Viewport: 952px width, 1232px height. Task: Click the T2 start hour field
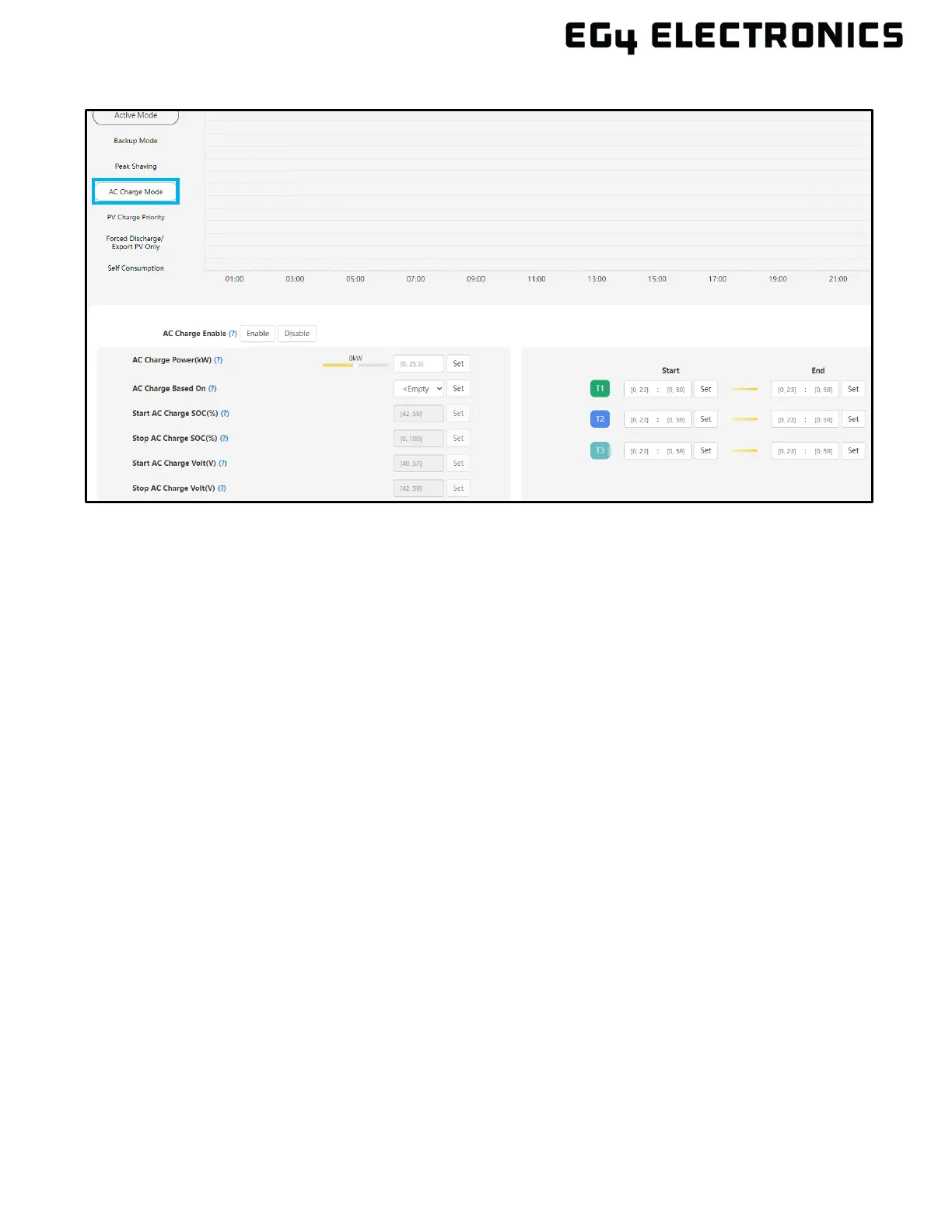coord(639,420)
